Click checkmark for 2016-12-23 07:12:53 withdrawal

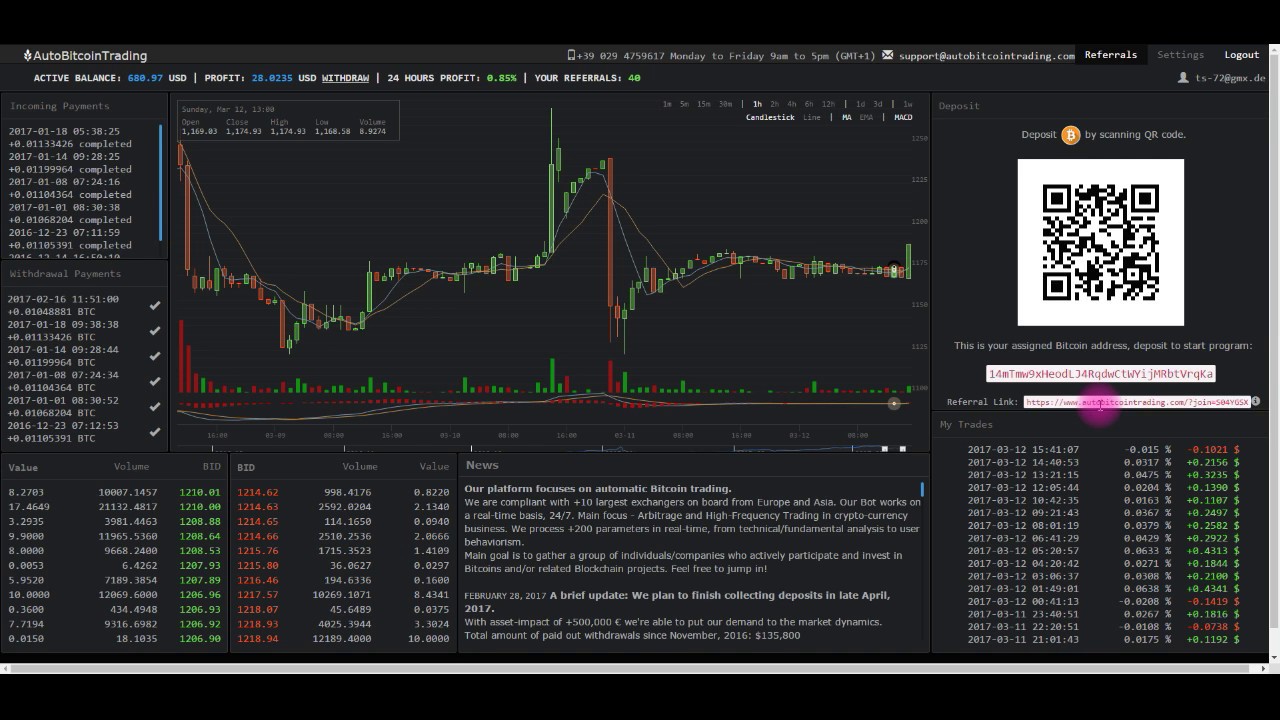point(154,432)
